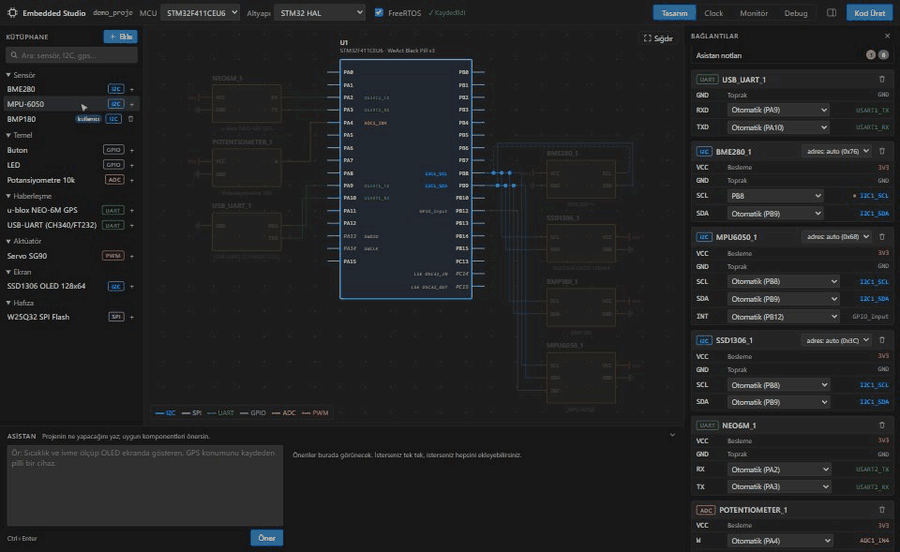
Task: Click I2C legend entry
Action: (165, 413)
